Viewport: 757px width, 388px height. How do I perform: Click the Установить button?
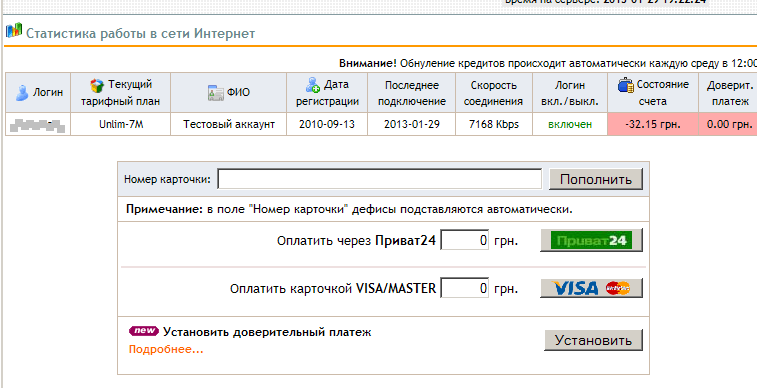click(593, 340)
